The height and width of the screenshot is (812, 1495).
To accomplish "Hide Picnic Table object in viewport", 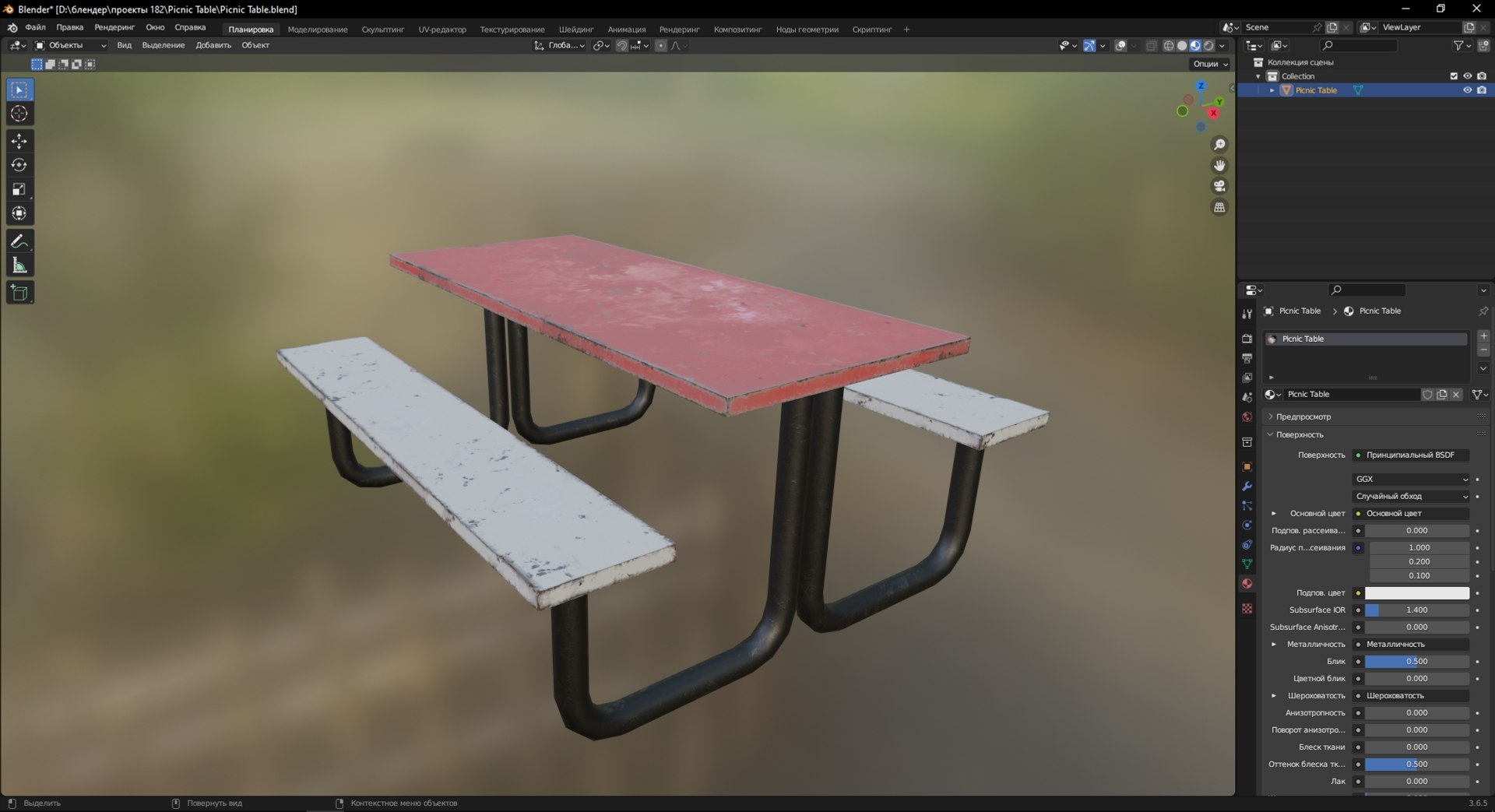I will tap(1467, 90).
